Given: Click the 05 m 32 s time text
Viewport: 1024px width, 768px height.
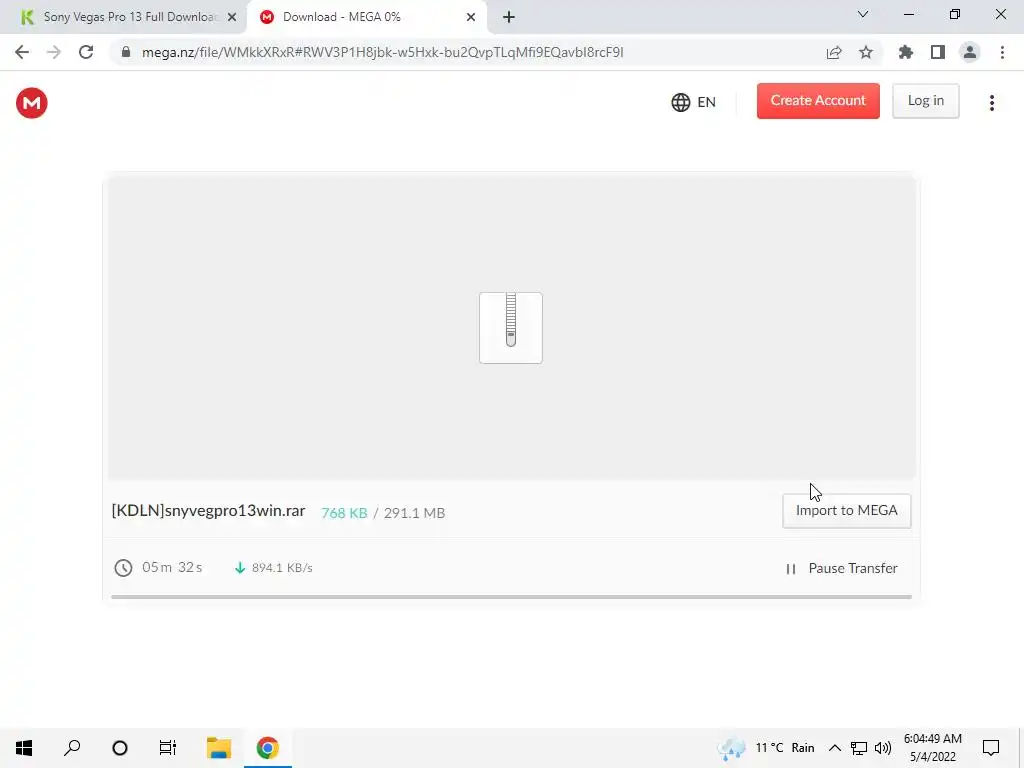Looking at the screenshot, I should click(x=172, y=568).
